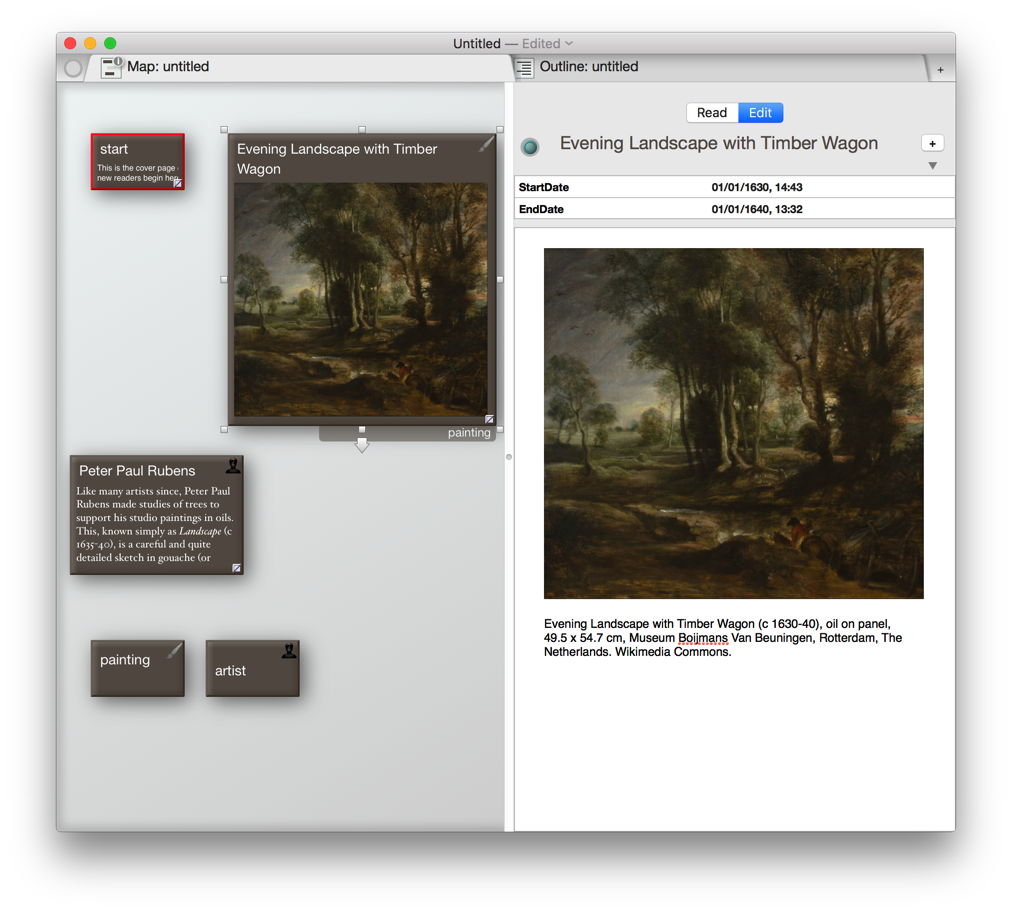Click the plus button next to the note title
1012x912 pixels.
(932, 144)
